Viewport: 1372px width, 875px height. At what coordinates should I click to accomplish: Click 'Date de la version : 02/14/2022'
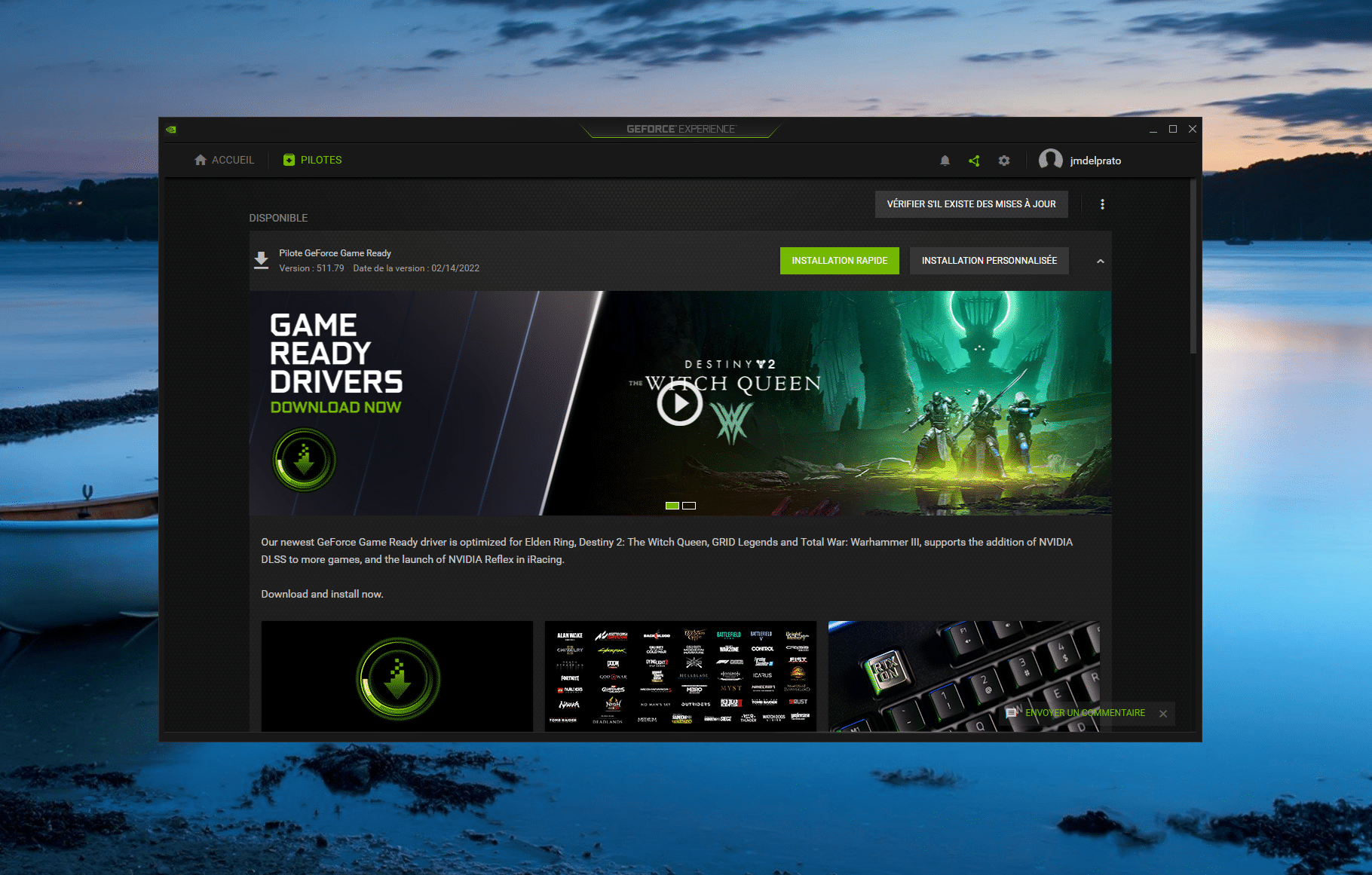click(x=416, y=268)
